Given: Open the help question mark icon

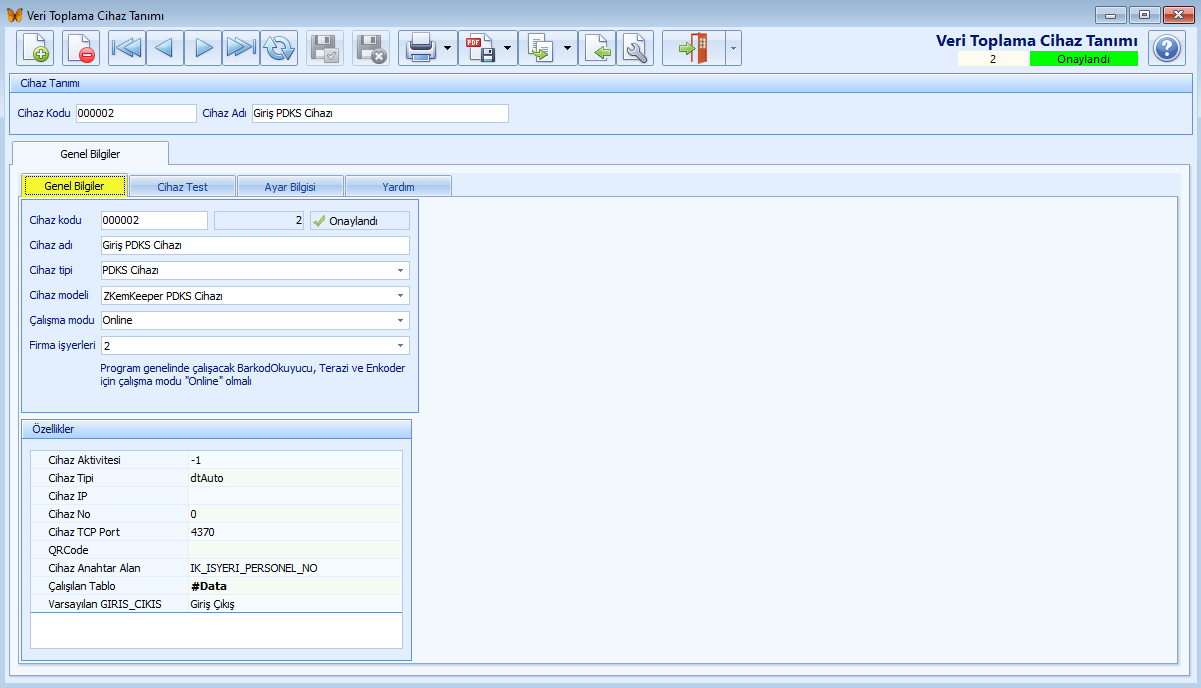Looking at the screenshot, I should coord(1166,48).
